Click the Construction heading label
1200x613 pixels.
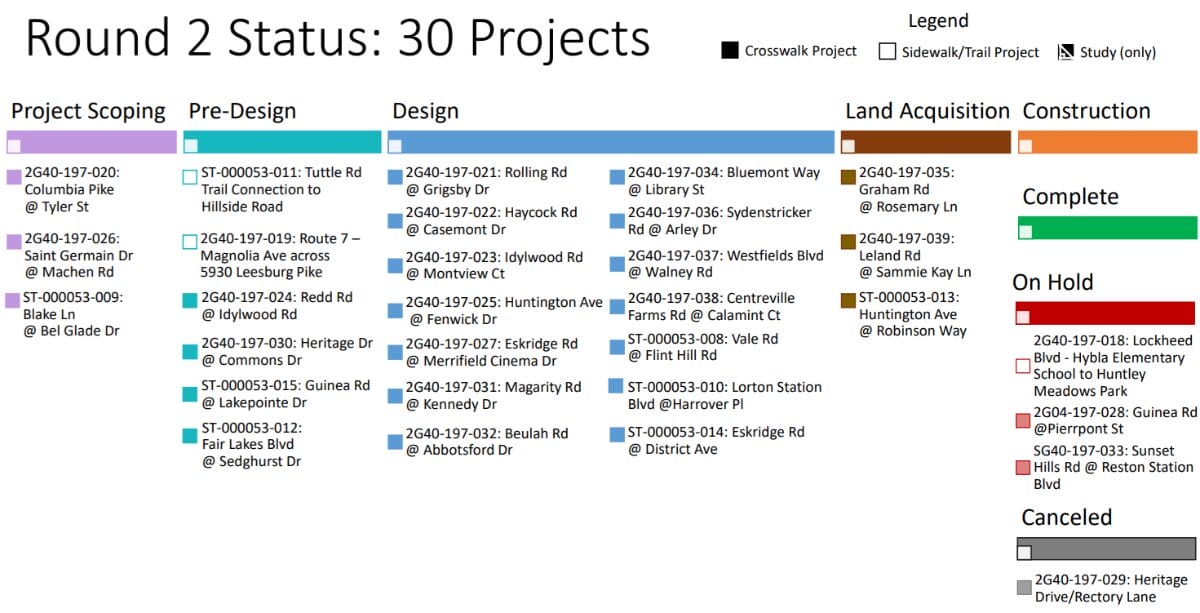1086,111
